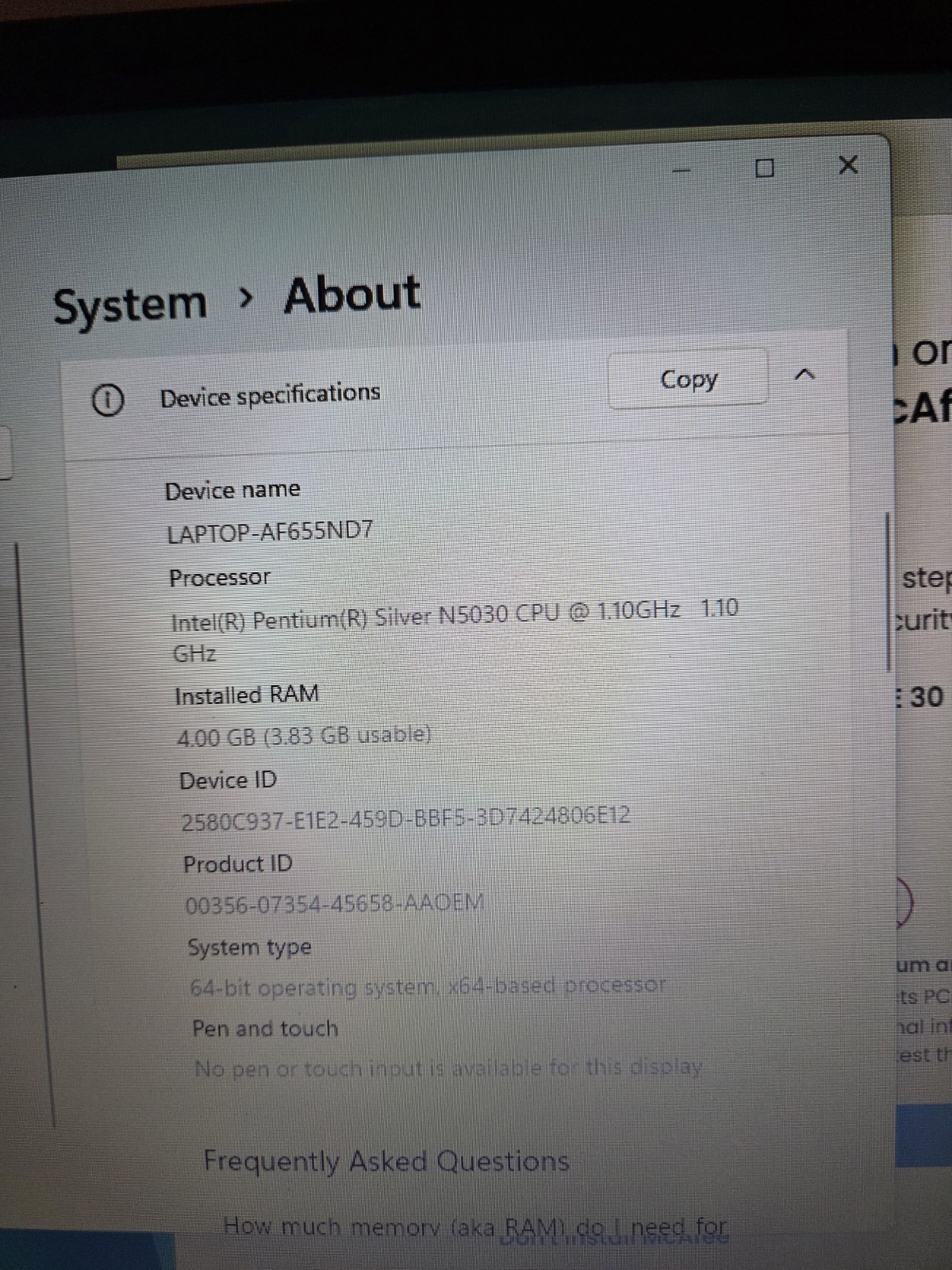This screenshot has height=1270, width=952.
Task: Click the Settings window vertical scrollbar
Action: pos(888,592)
